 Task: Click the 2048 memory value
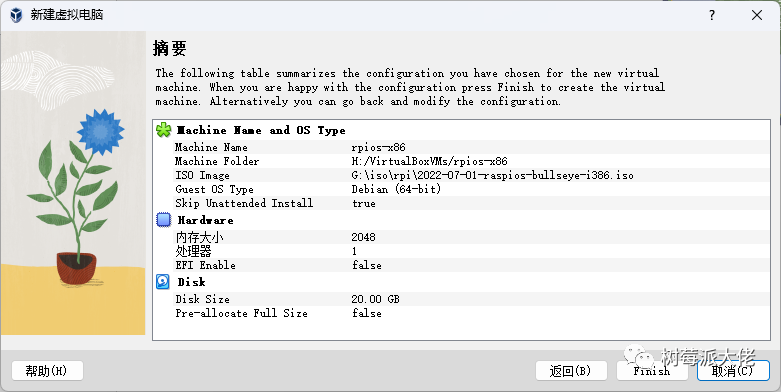[x=363, y=237]
